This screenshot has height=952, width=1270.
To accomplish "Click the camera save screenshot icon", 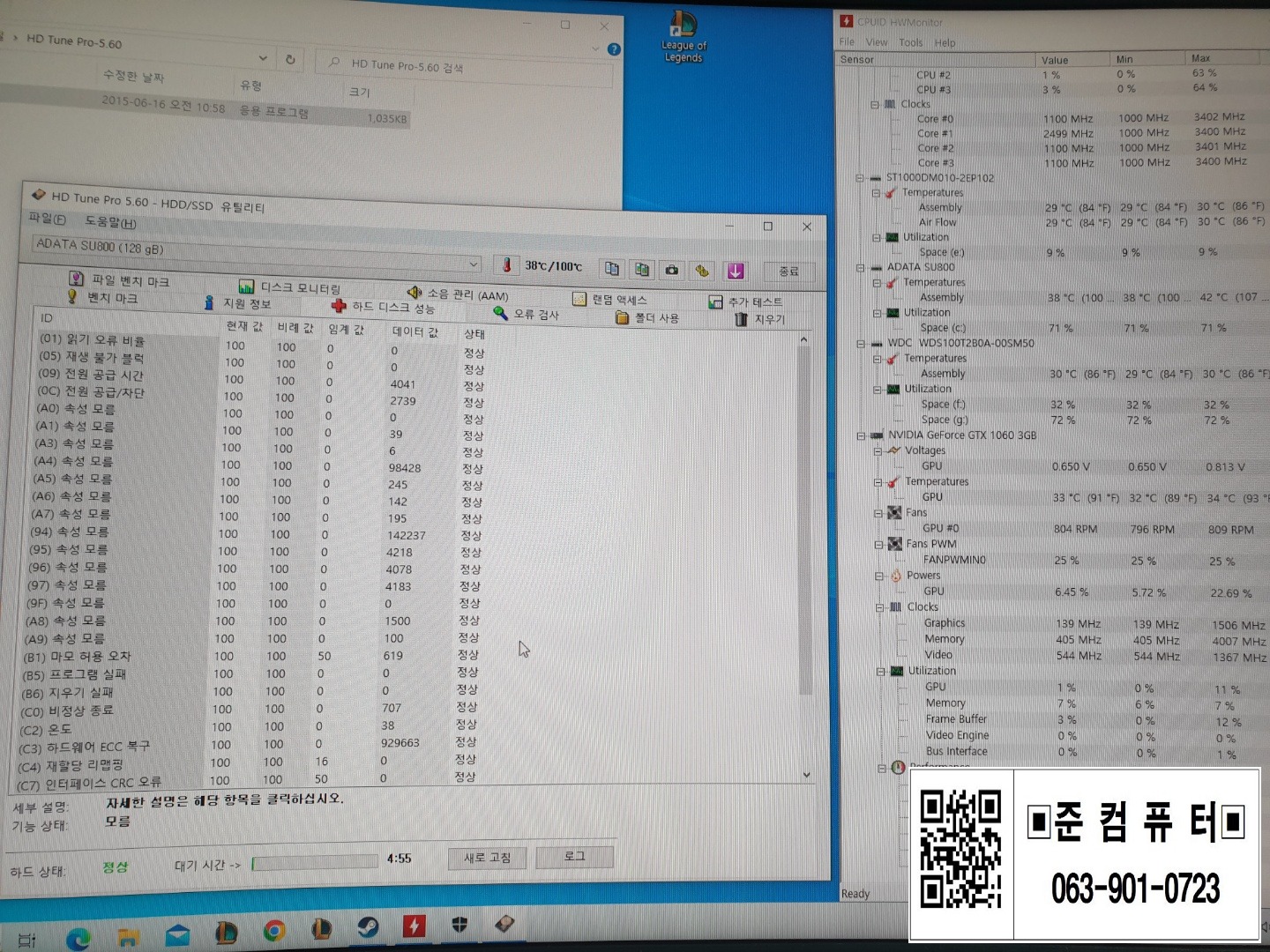I will coord(672,270).
